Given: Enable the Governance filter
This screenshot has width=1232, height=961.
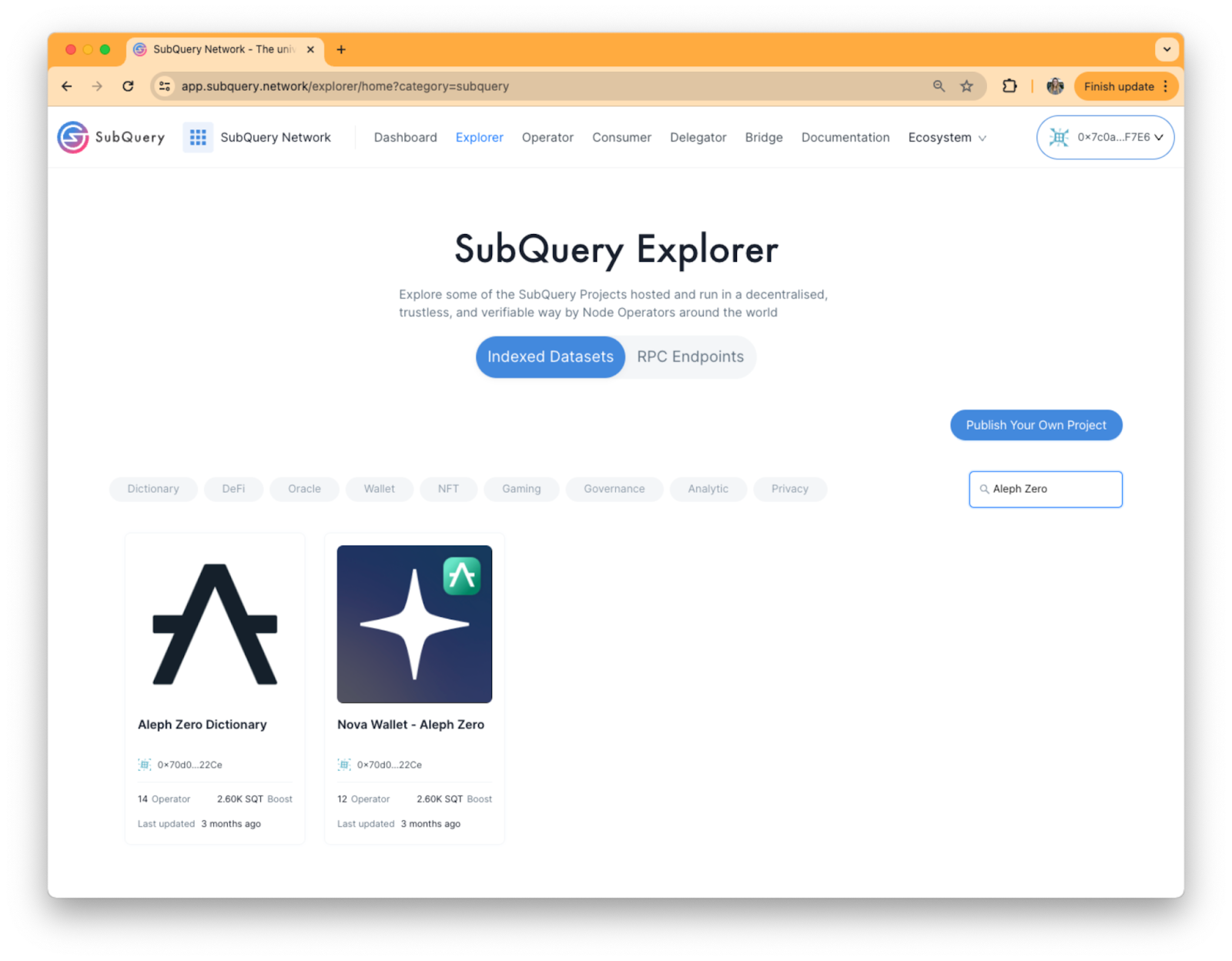Looking at the screenshot, I should tap(614, 489).
